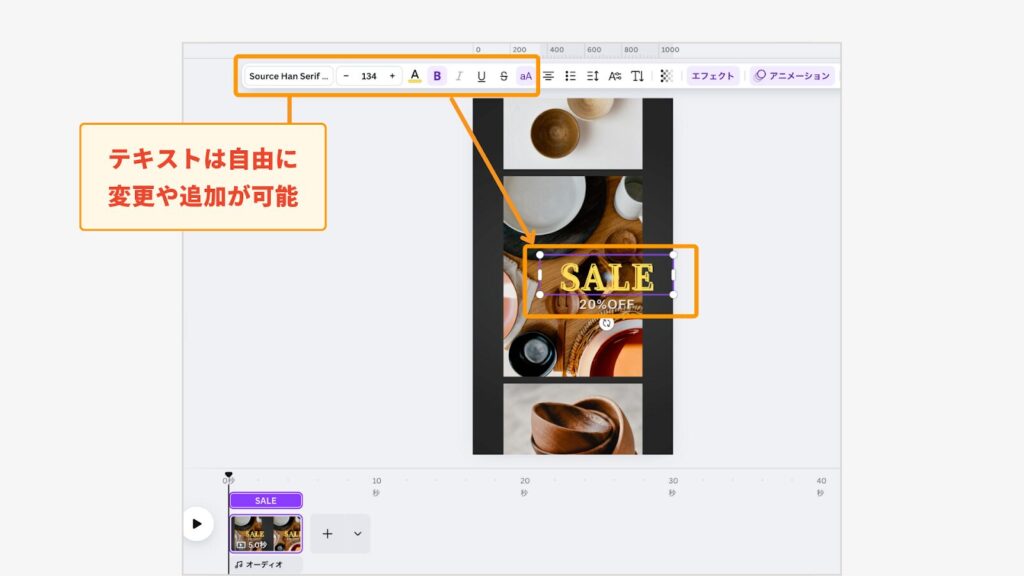Toggle italic formatting in the toolbar
1024x576 pixels.
[x=460, y=75]
